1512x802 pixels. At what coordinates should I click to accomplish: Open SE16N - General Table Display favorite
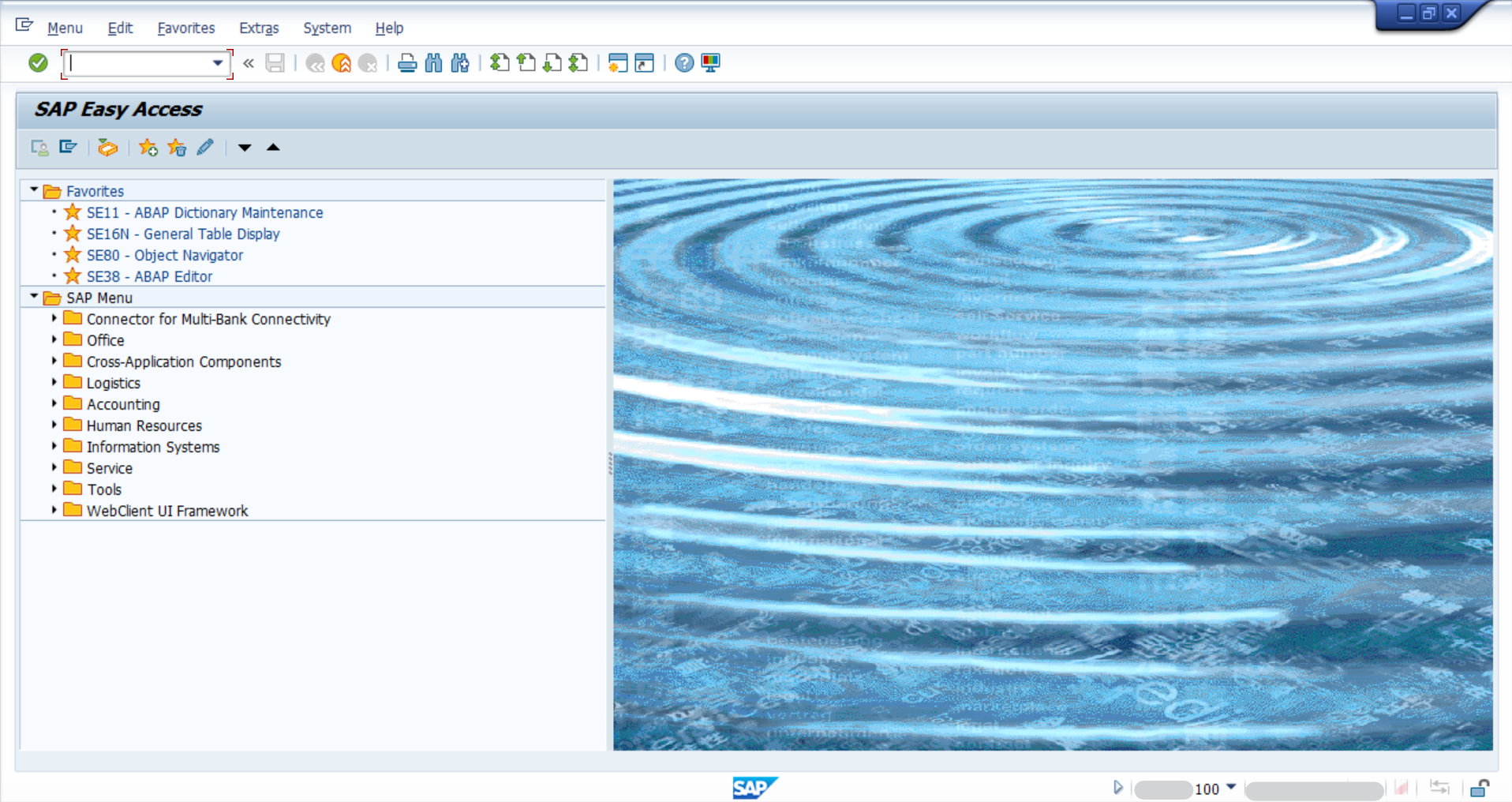tap(183, 234)
